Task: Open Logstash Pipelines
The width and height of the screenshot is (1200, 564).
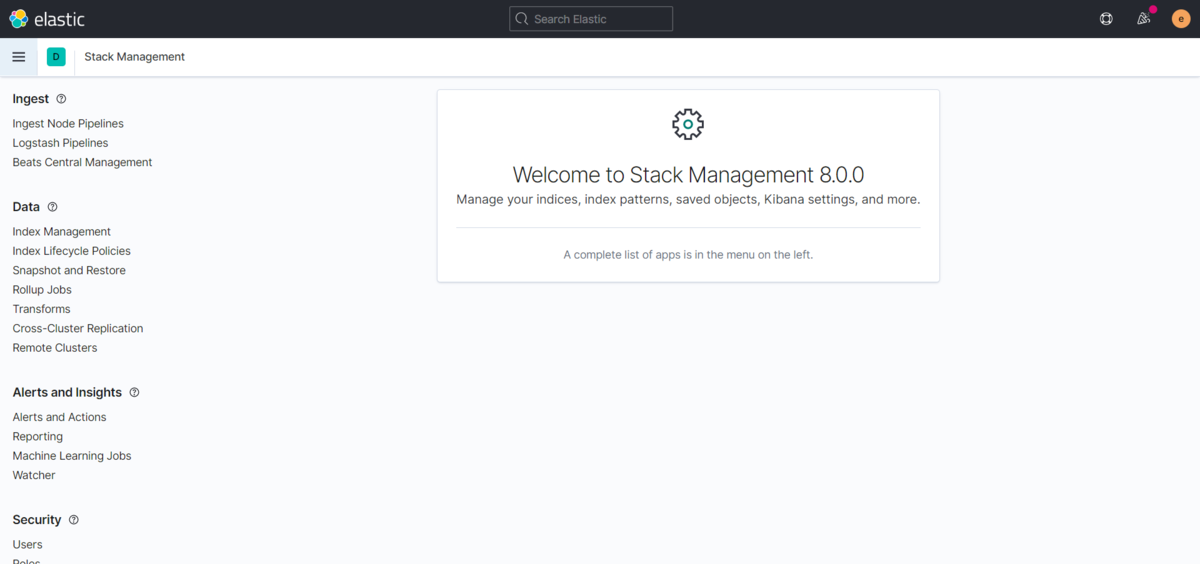Action: click(60, 143)
